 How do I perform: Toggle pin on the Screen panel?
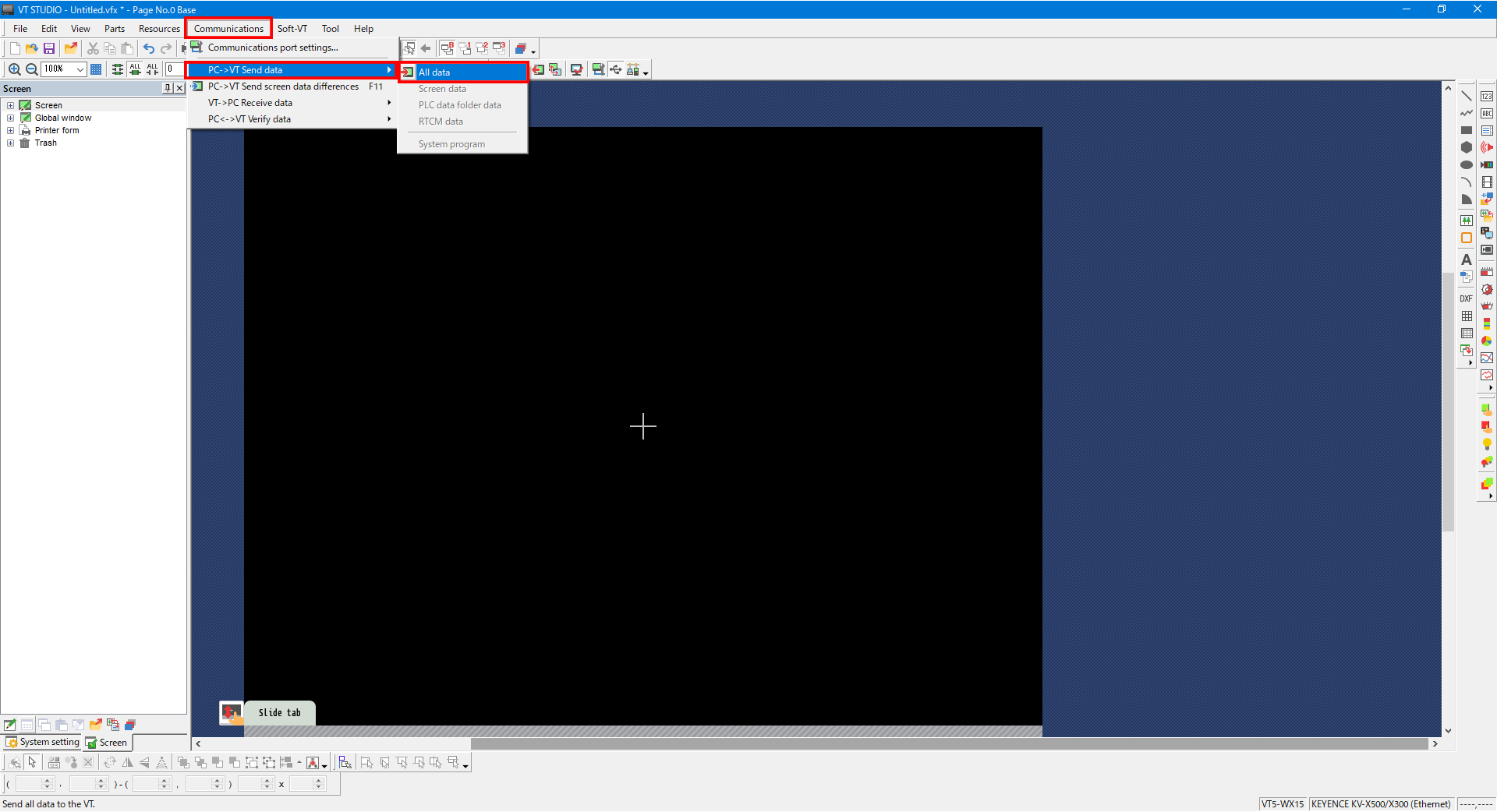[x=167, y=88]
